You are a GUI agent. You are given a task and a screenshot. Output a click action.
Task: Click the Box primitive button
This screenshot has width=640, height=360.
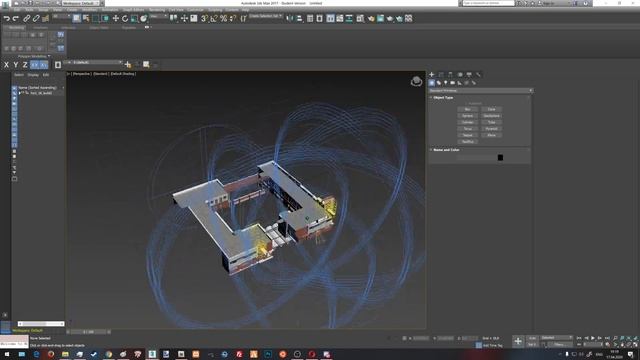click(467, 109)
